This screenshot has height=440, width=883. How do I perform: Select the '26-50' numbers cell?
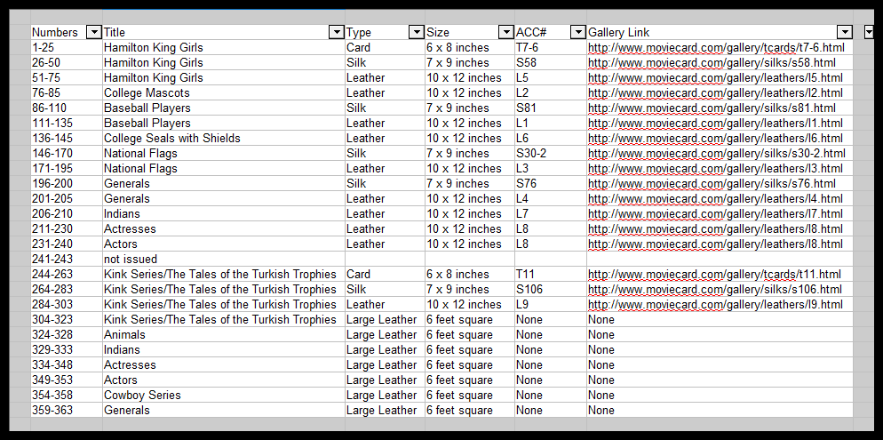pos(66,63)
